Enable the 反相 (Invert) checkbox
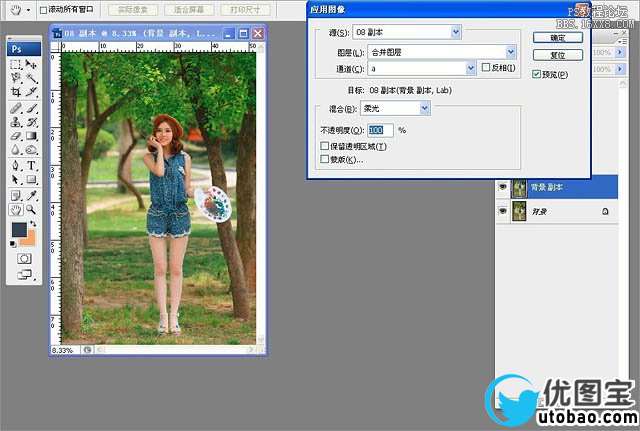 tap(486, 68)
